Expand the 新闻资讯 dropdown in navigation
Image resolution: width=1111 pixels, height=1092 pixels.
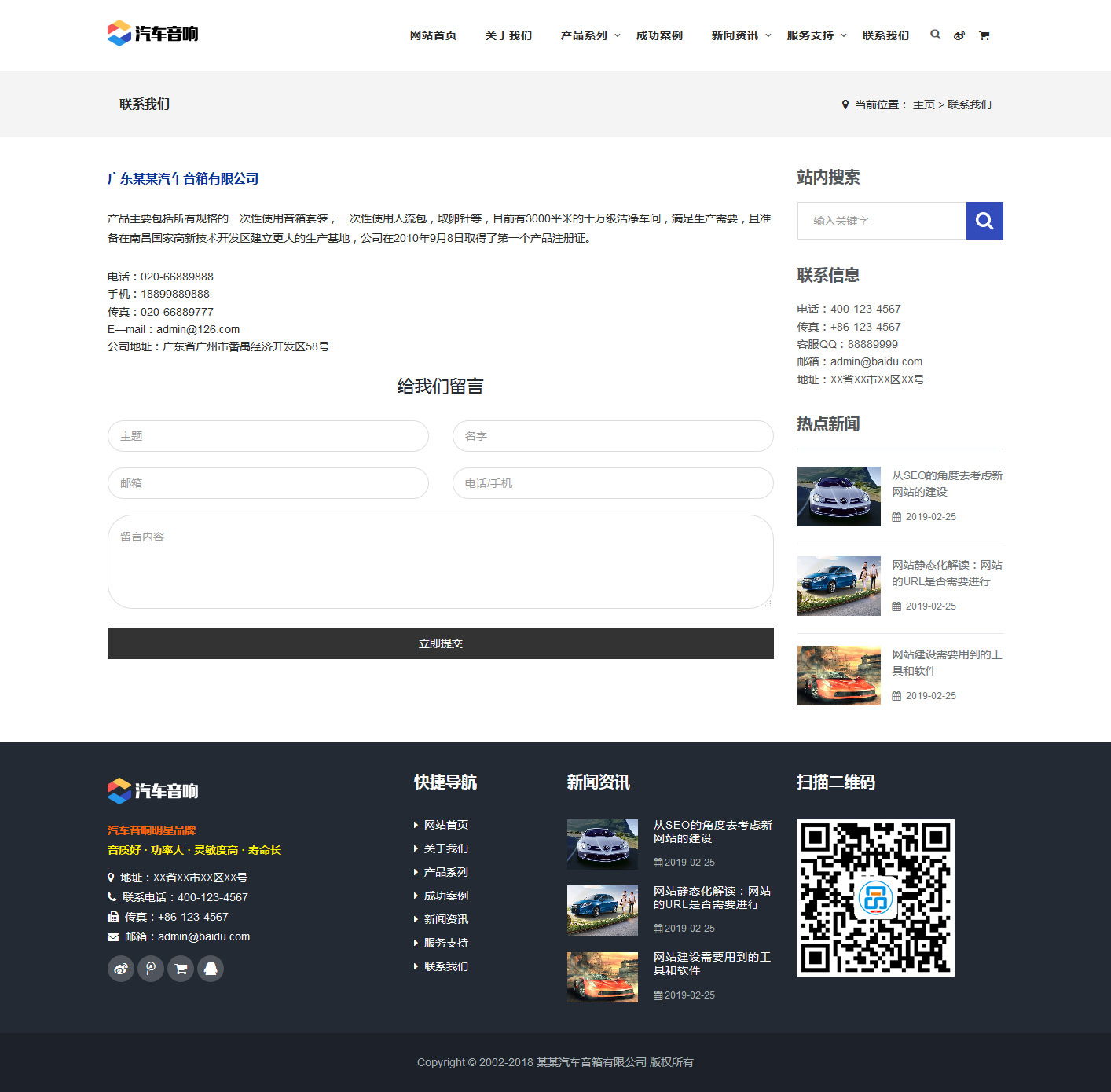tap(741, 35)
